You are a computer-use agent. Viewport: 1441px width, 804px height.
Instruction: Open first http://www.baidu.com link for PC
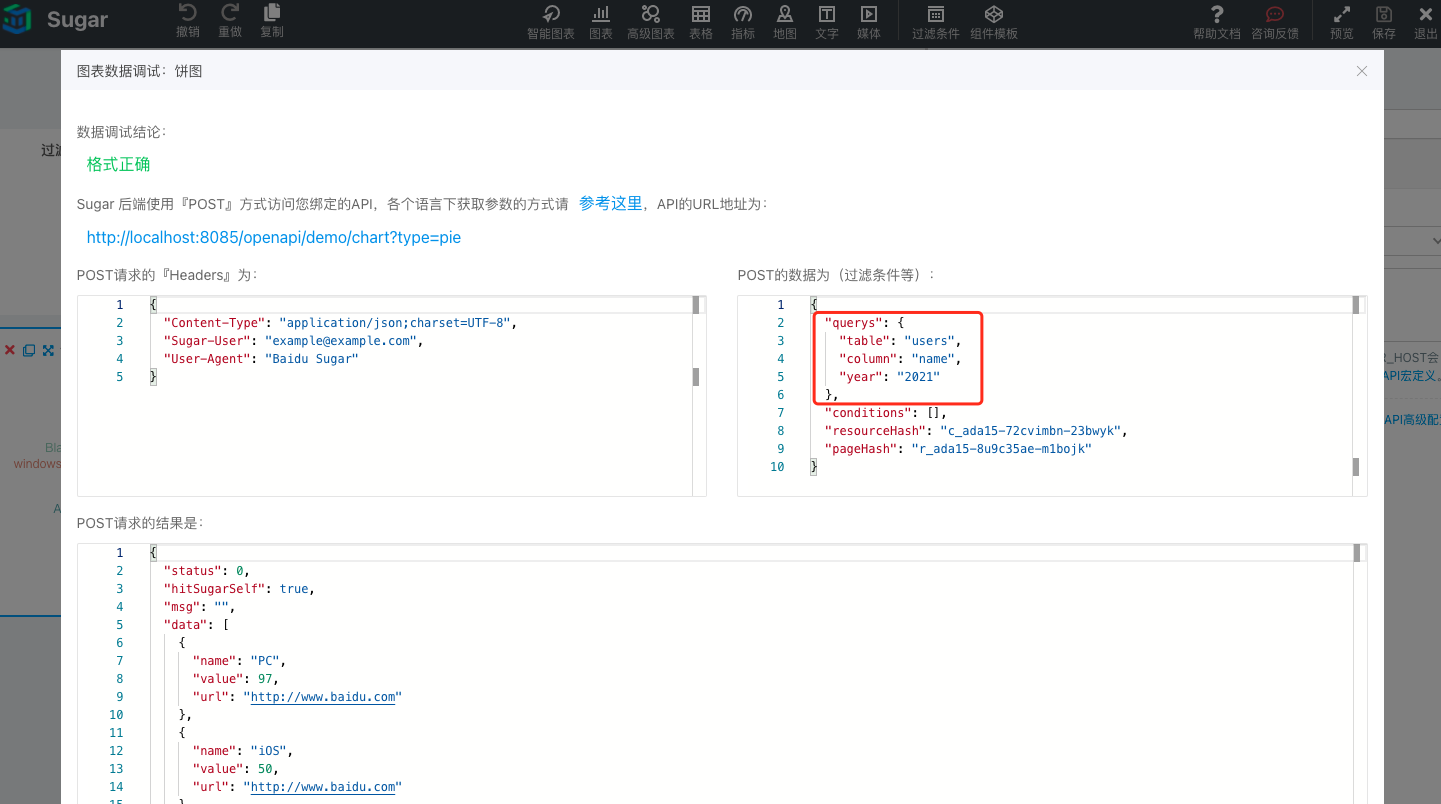pyautogui.click(x=322, y=697)
